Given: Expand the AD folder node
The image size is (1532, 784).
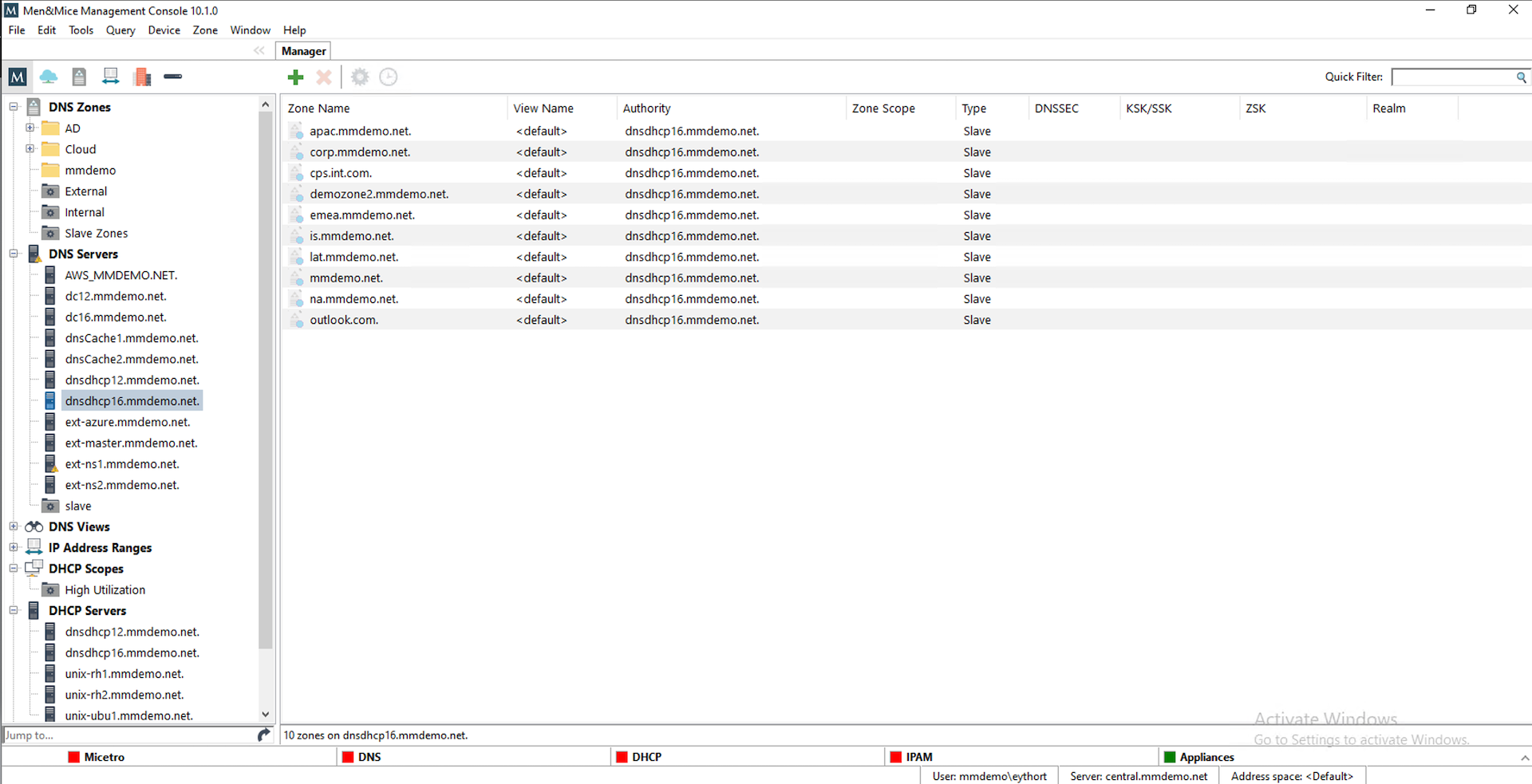Looking at the screenshot, I should (x=30, y=128).
